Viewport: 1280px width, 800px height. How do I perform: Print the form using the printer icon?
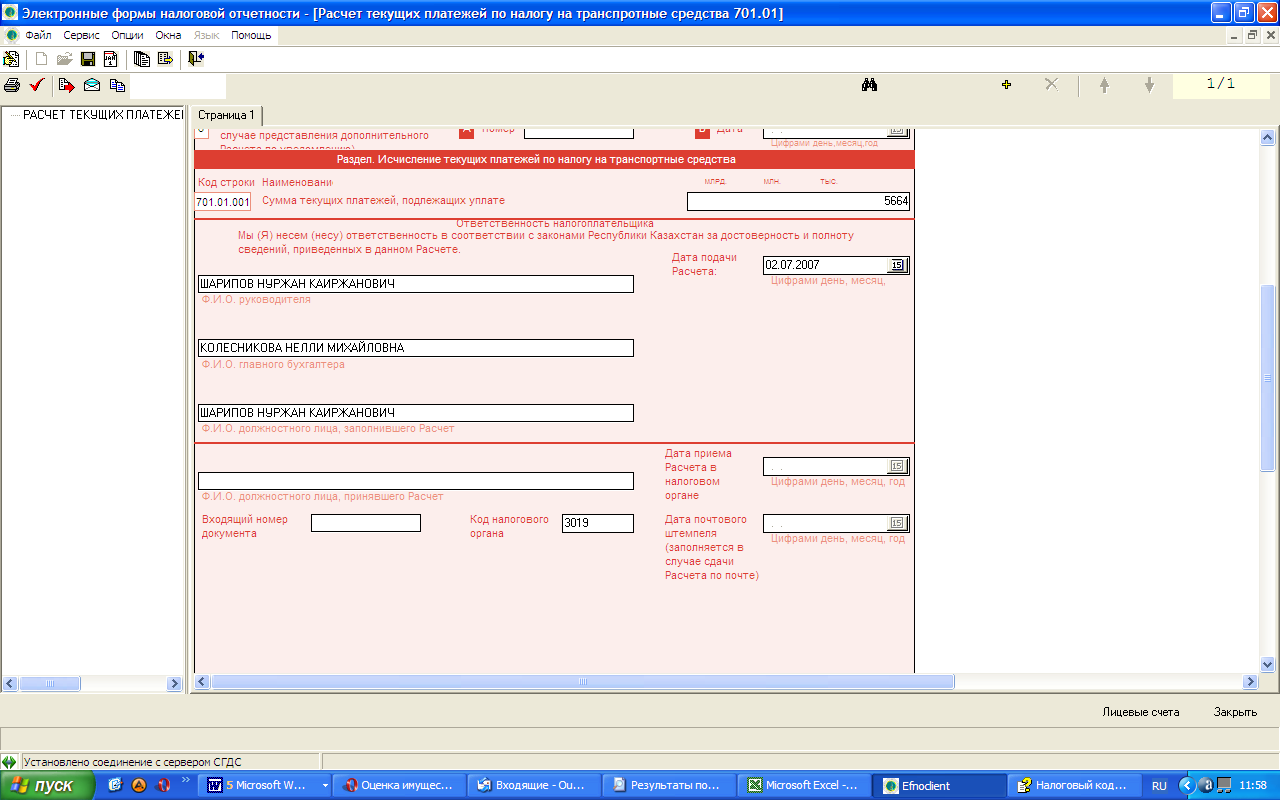coord(12,85)
